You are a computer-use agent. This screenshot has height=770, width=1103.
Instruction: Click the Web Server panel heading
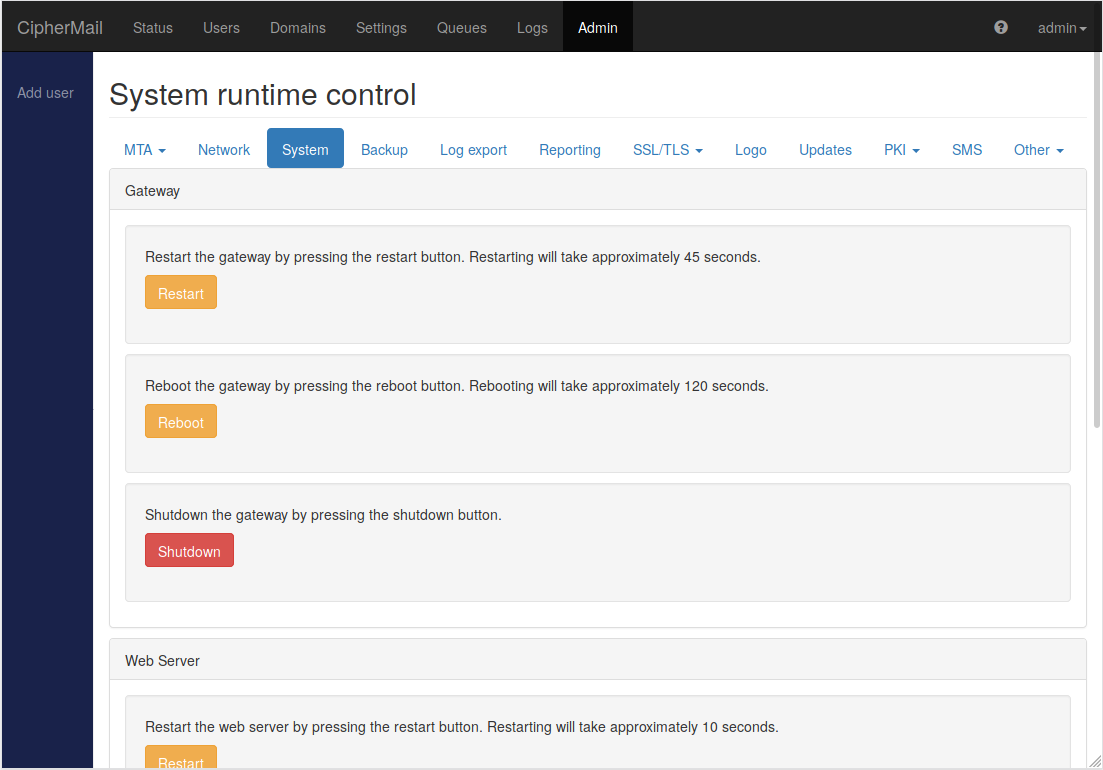coord(598,660)
